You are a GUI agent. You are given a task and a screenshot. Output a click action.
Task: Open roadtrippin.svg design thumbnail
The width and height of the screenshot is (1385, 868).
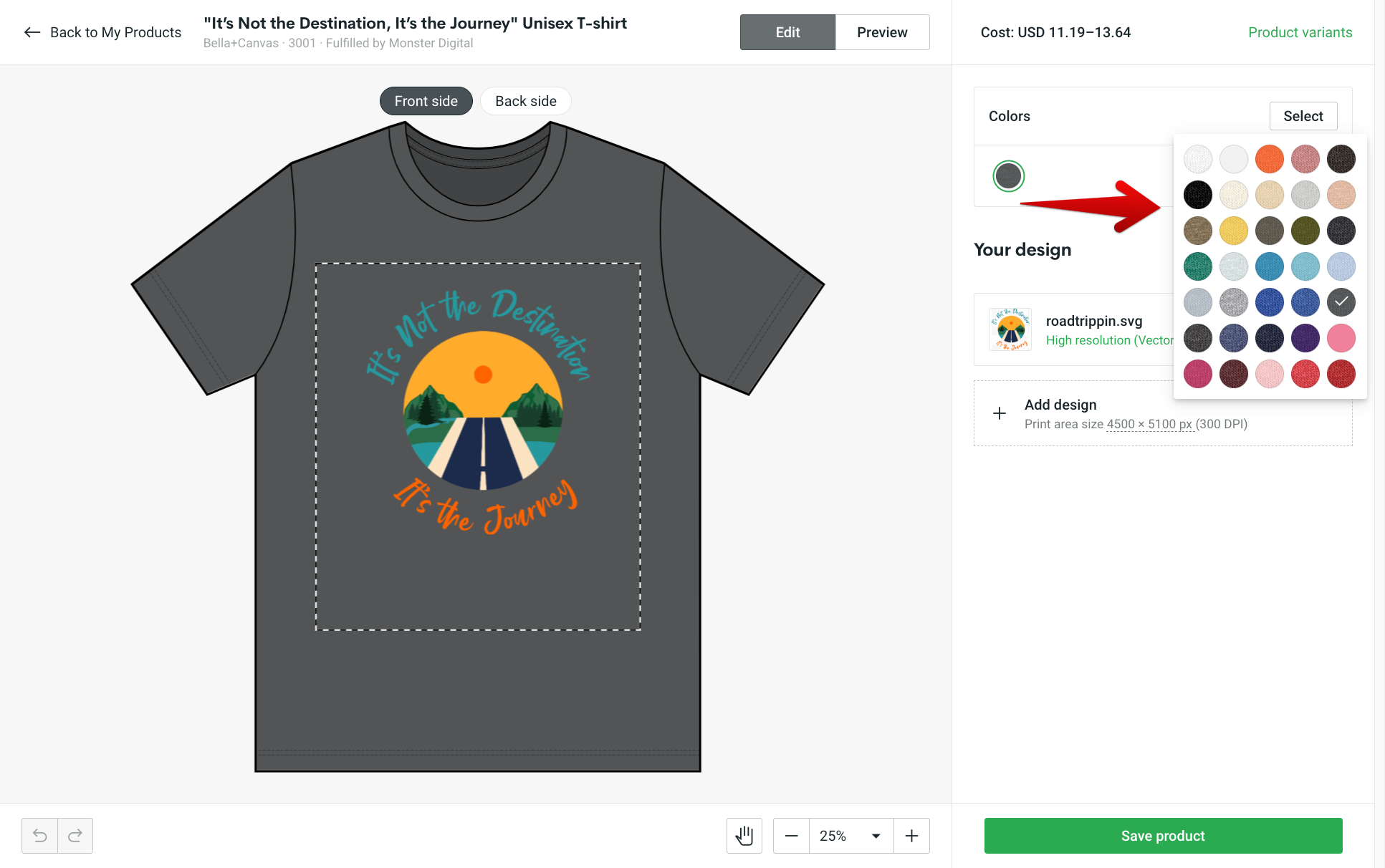(1010, 329)
